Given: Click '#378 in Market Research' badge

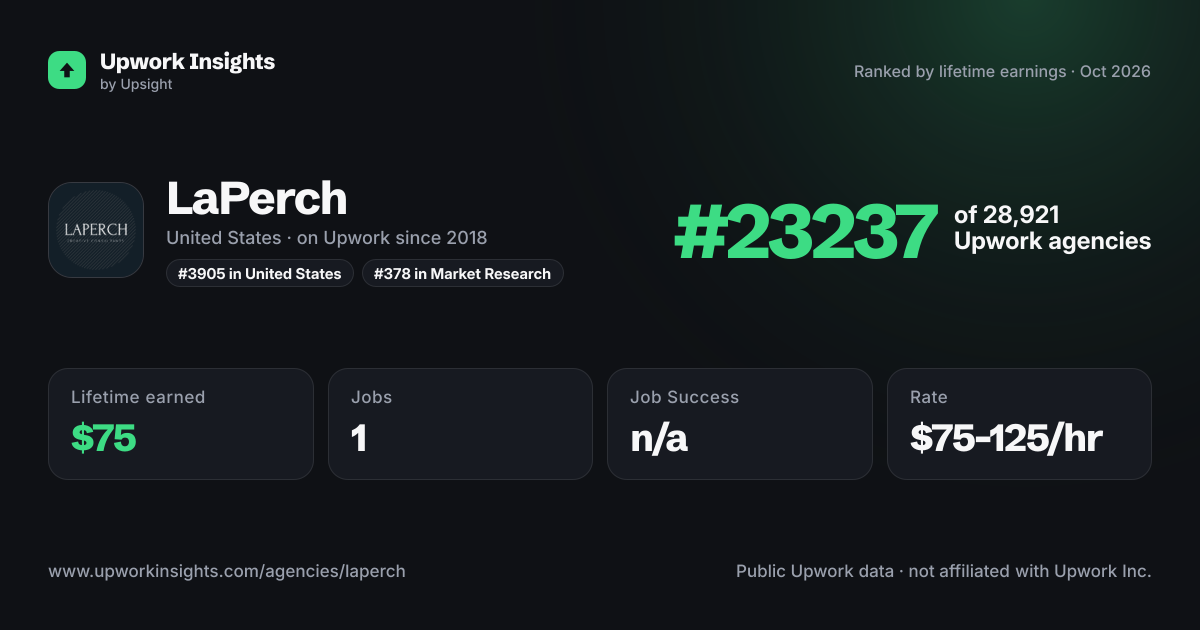Looking at the screenshot, I should [463, 273].
